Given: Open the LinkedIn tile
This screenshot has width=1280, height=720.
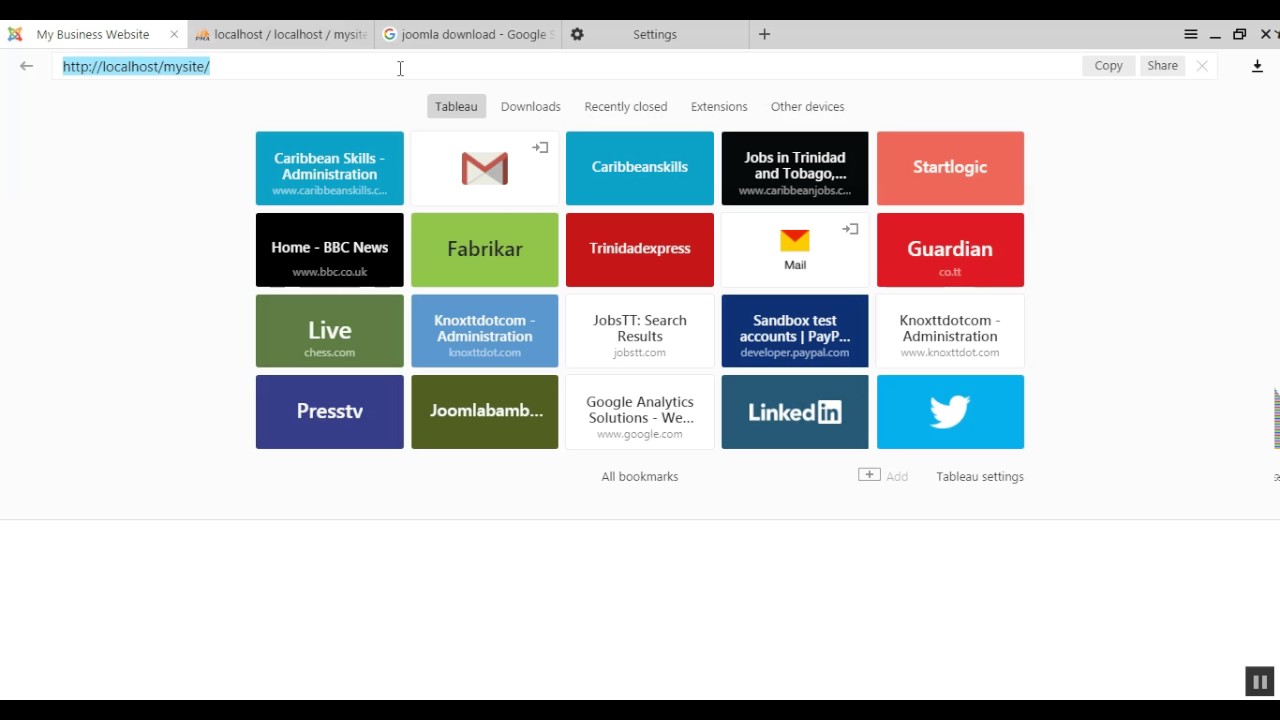Looking at the screenshot, I should [795, 412].
